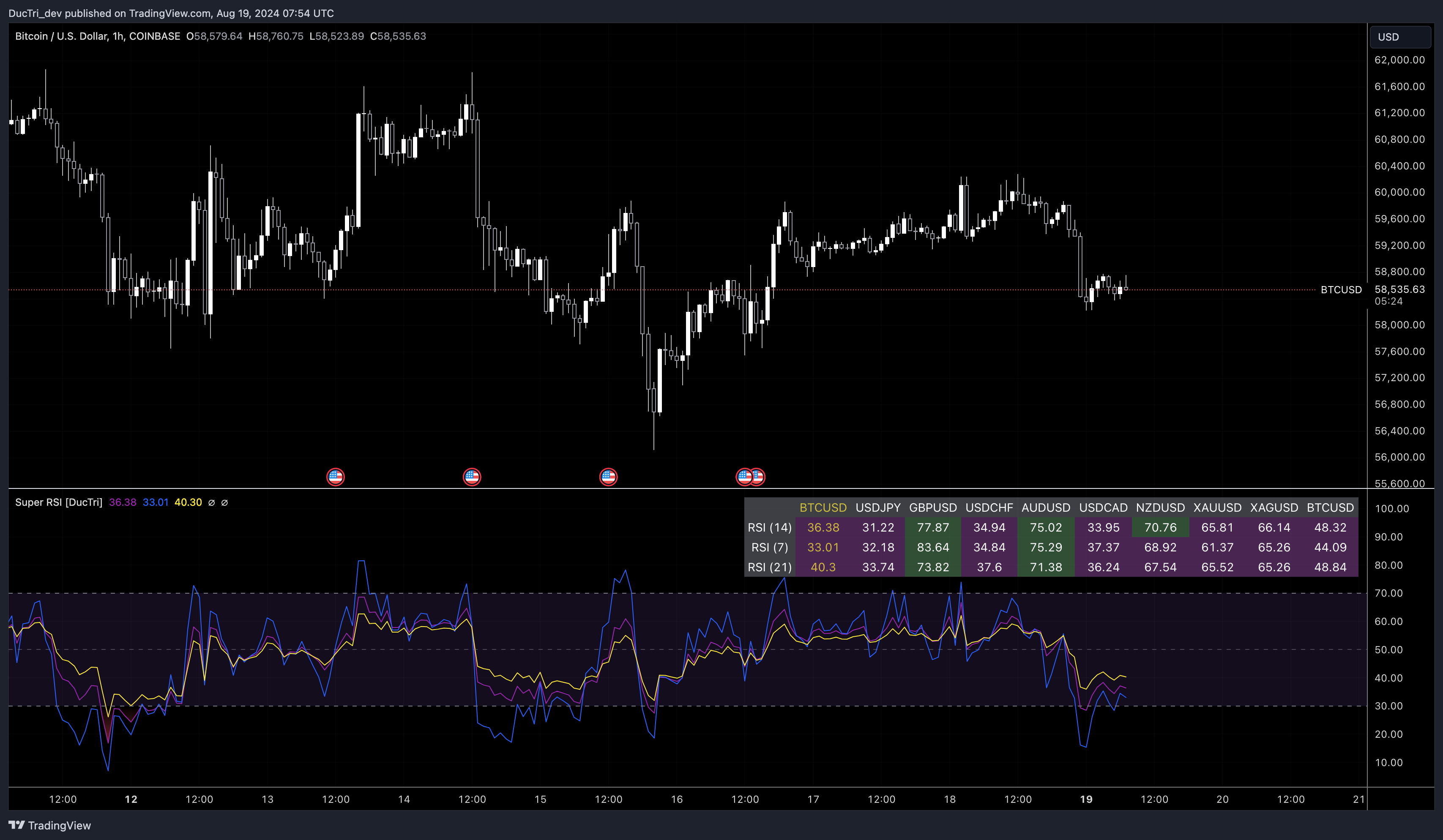Image resolution: width=1443 pixels, height=840 pixels.
Task: Click the USDCHF column header
Action: [x=989, y=507]
